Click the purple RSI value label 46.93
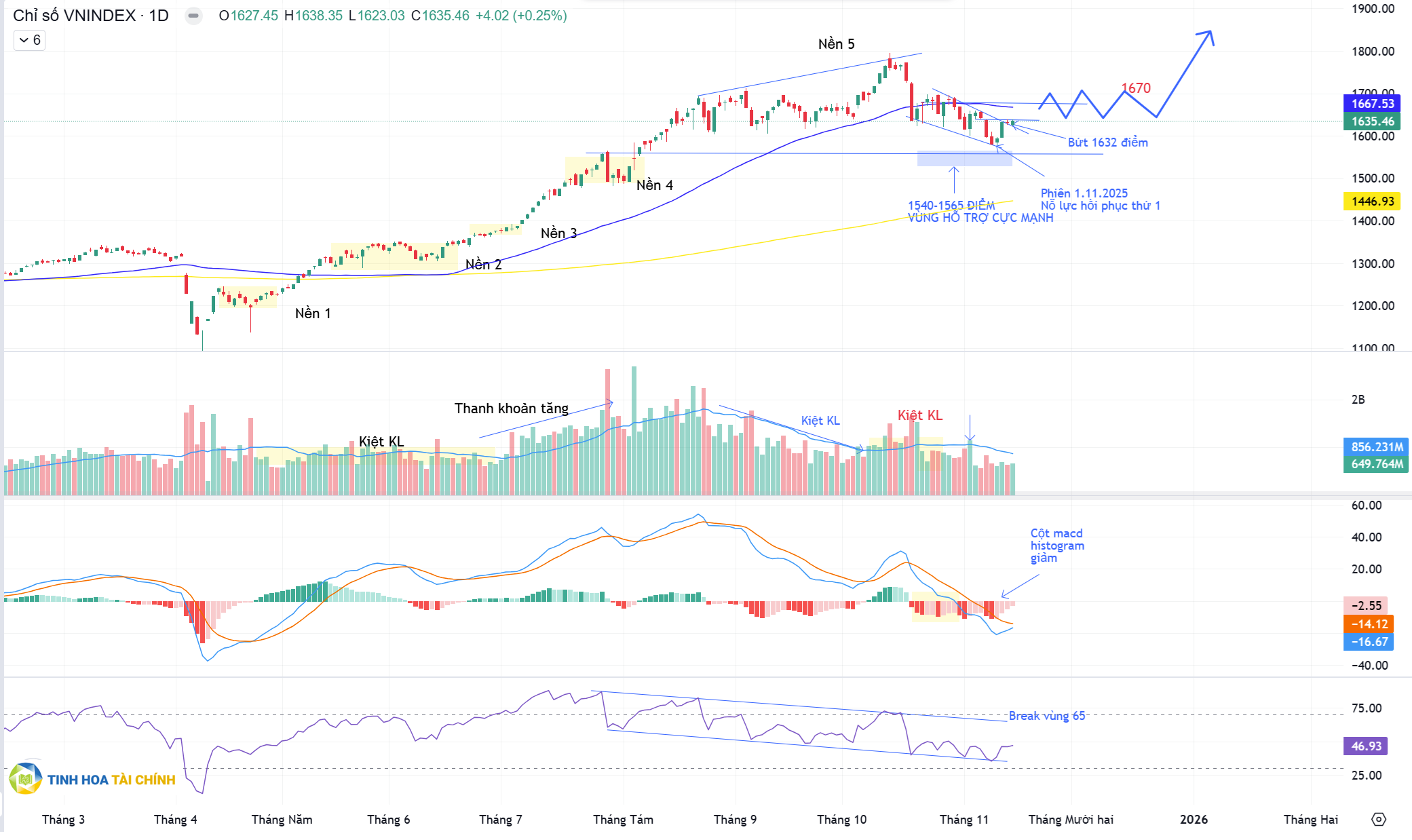 1365,746
